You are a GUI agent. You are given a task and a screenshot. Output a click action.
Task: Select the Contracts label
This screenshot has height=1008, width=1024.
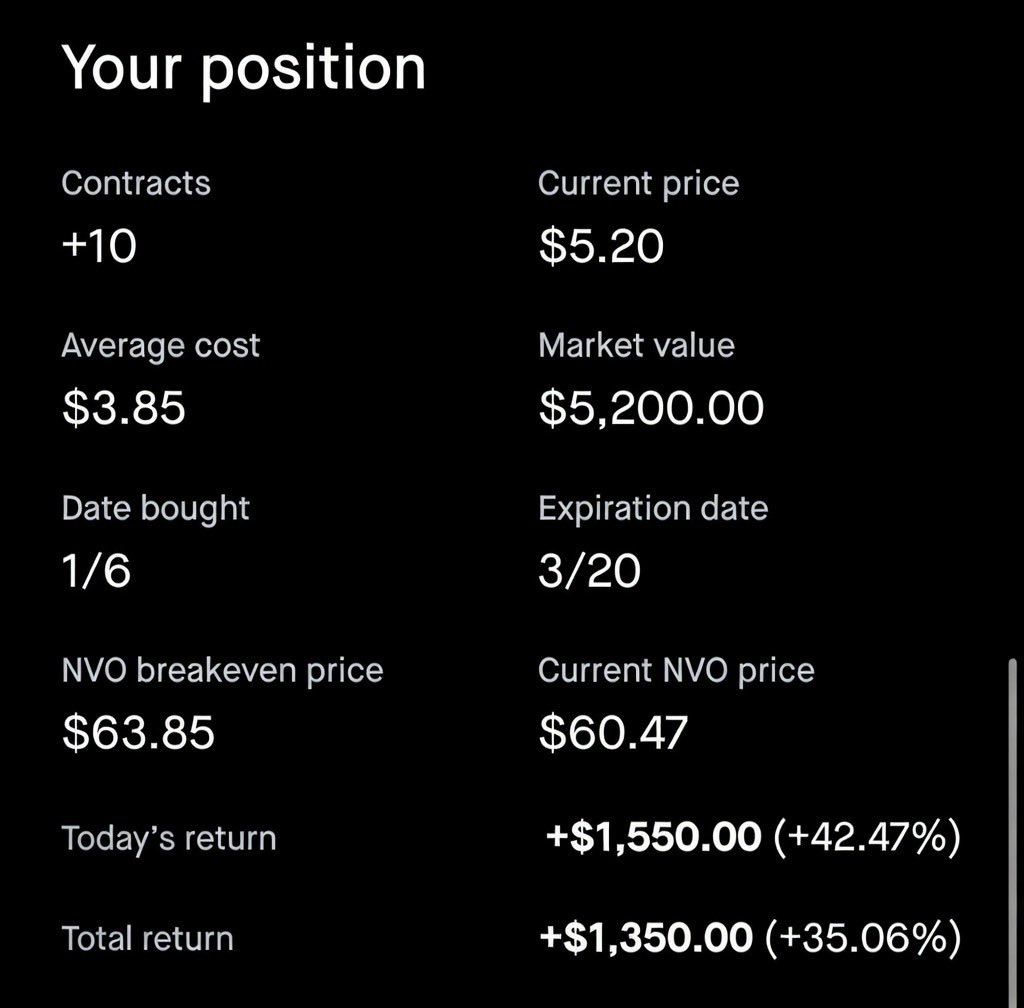tap(136, 183)
